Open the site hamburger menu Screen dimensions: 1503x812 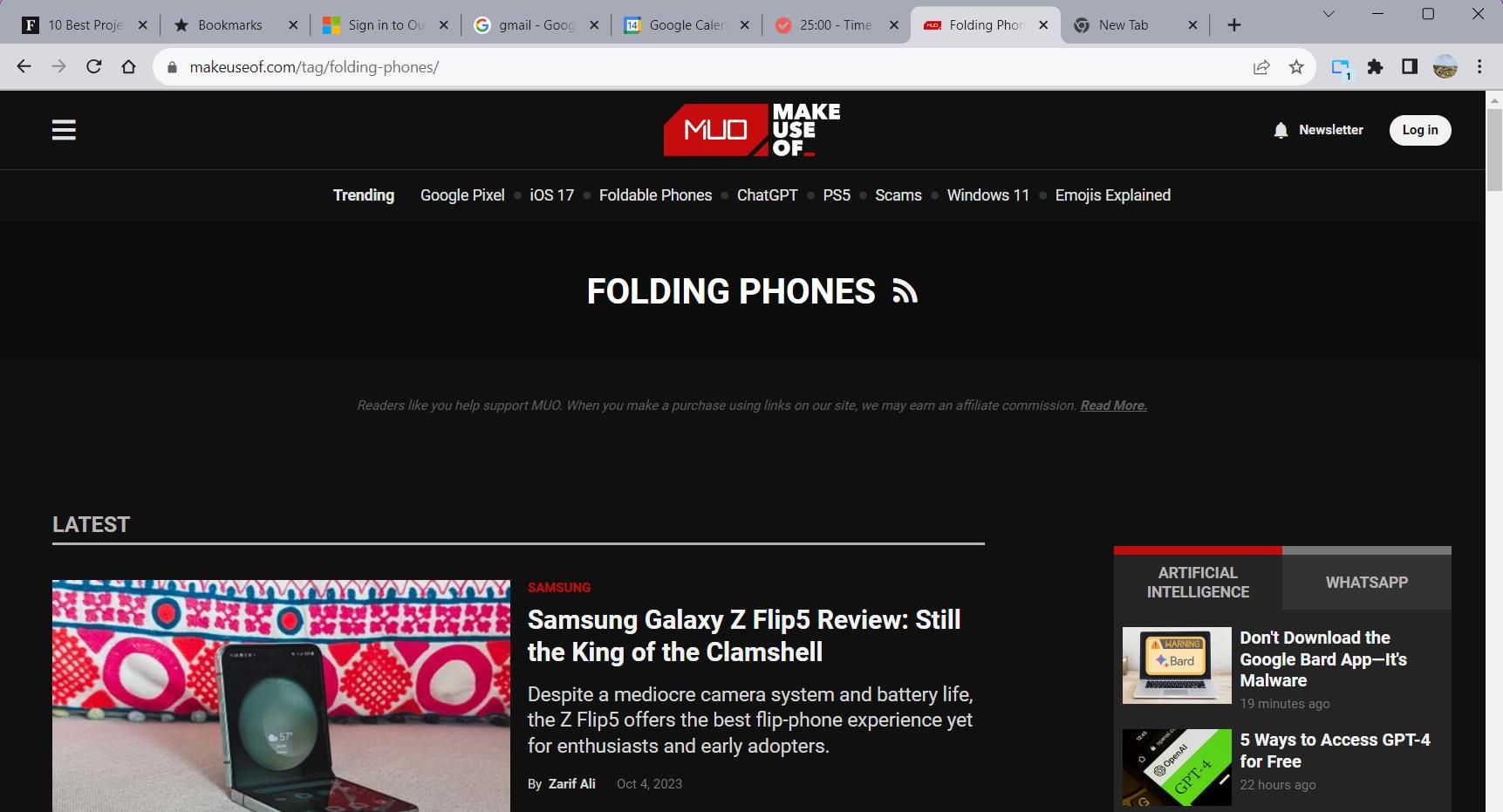point(64,129)
